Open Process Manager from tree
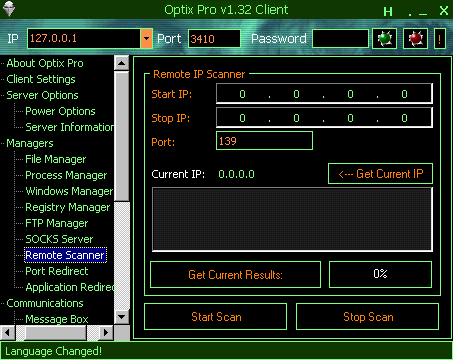The width and height of the screenshot is (453, 360). (66, 175)
